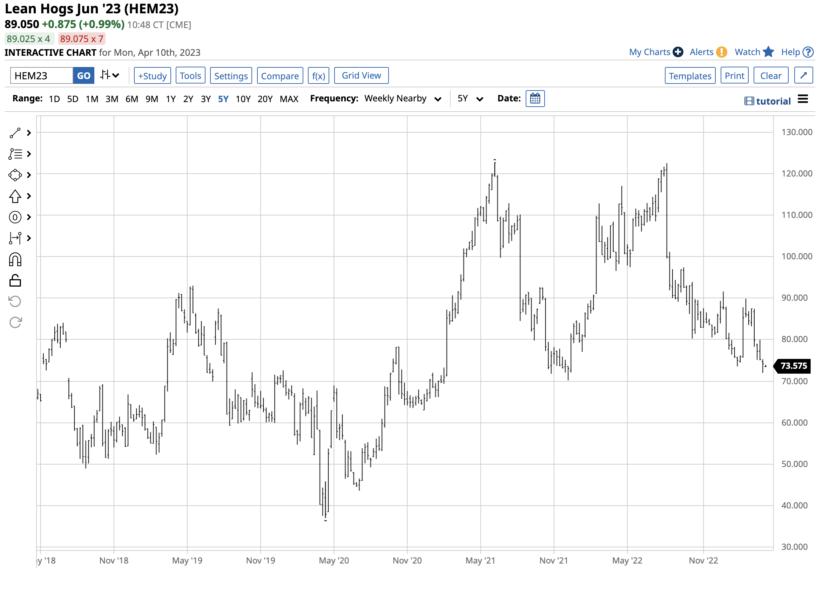Open the bar type chart dropdown

click(x=110, y=75)
